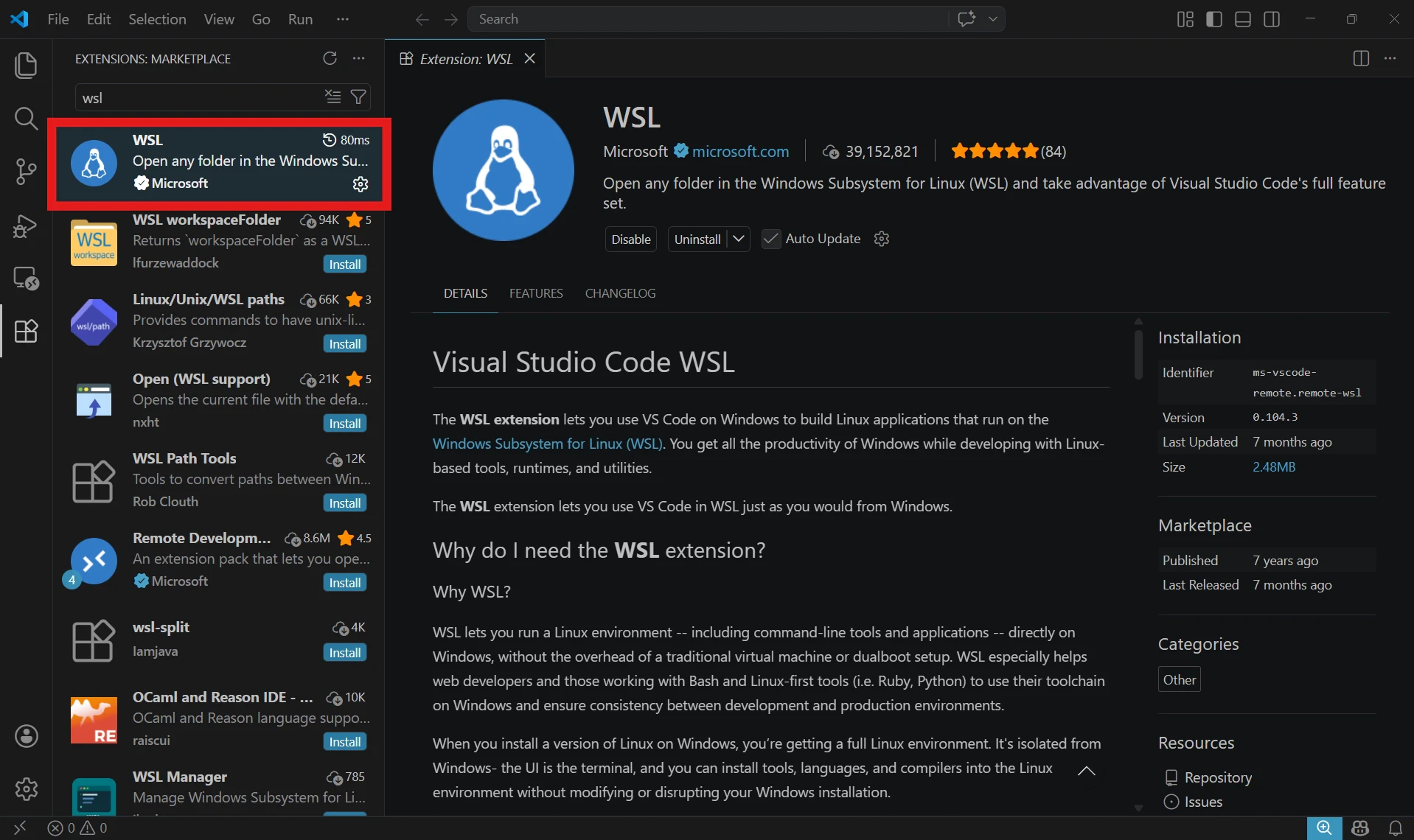Select the Extensions view icon
This screenshot has width=1414, height=840.
coord(26,332)
